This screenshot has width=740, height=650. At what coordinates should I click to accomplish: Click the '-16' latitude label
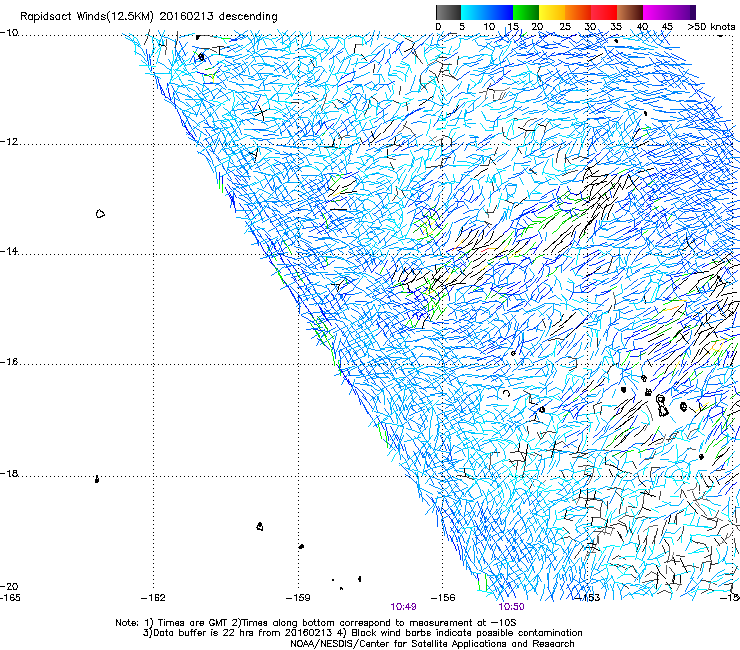click(9, 362)
